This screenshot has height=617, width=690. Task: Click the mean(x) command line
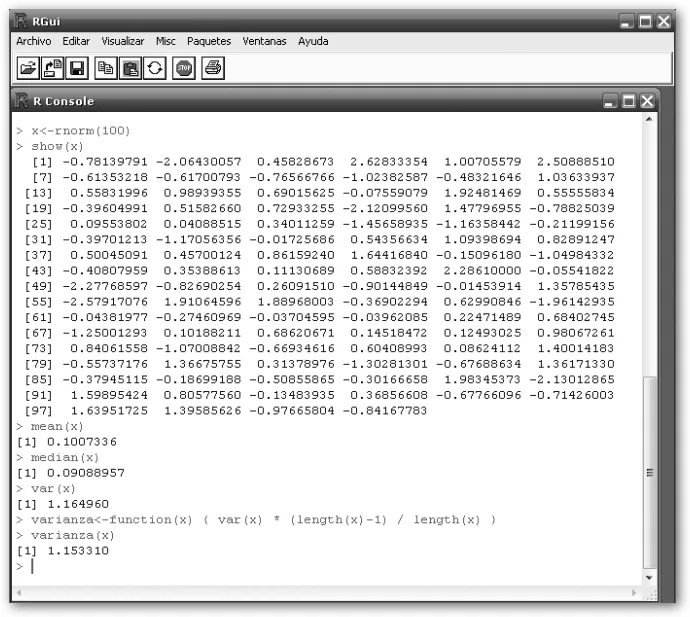click(57, 426)
